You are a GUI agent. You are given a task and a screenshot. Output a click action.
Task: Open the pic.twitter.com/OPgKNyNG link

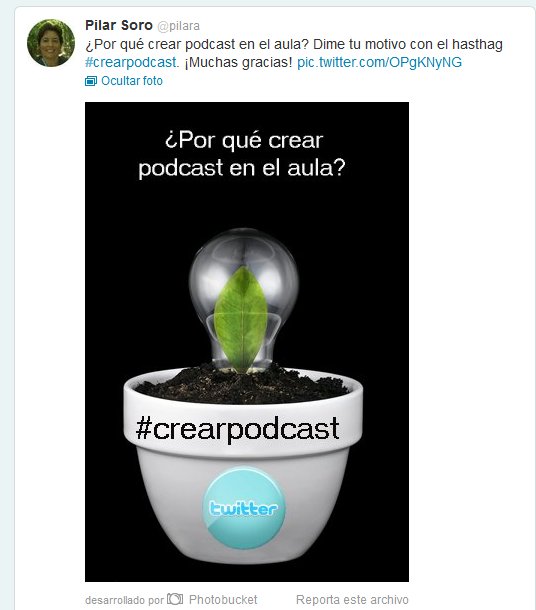(379, 62)
